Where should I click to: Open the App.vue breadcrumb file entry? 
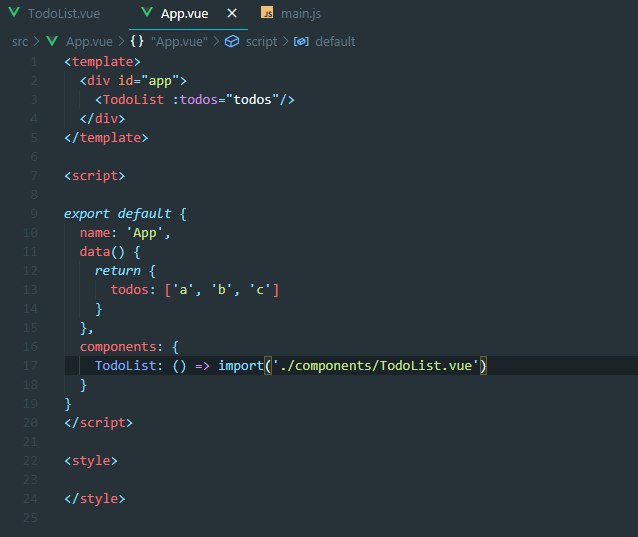coord(90,41)
